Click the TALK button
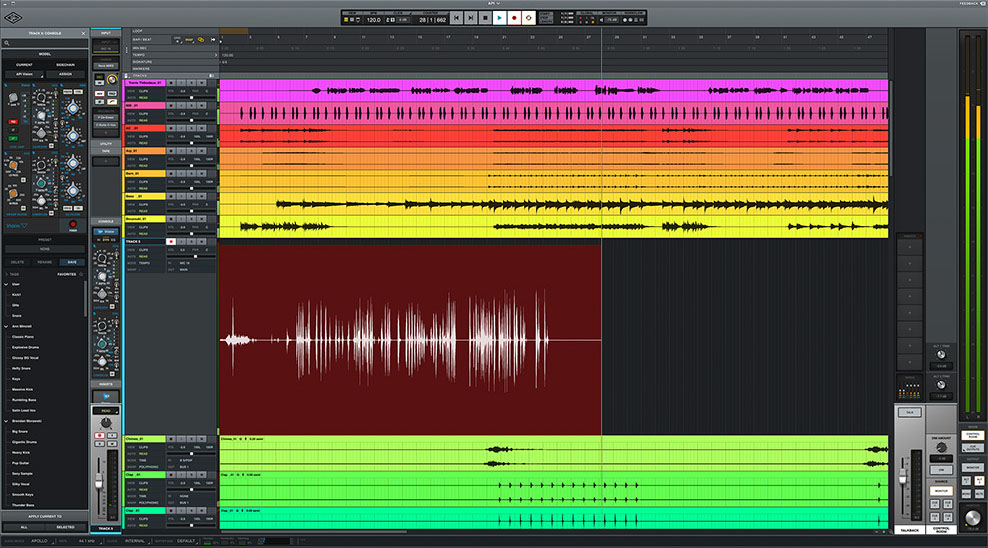This screenshot has width=988, height=548. coord(909,412)
